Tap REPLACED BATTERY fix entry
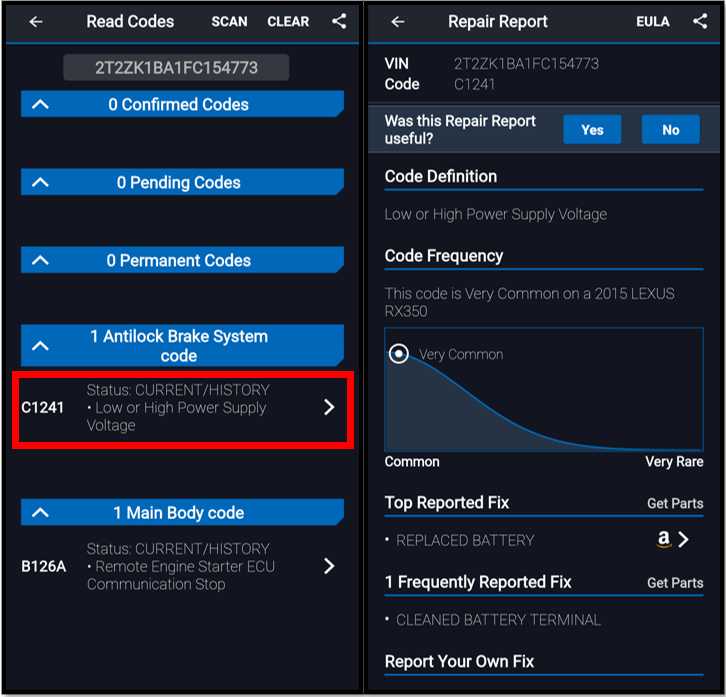726x697 pixels. pos(465,540)
